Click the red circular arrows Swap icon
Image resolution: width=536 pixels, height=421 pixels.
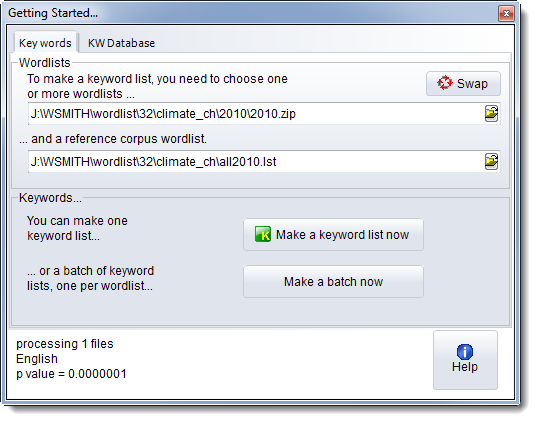click(444, 83)
